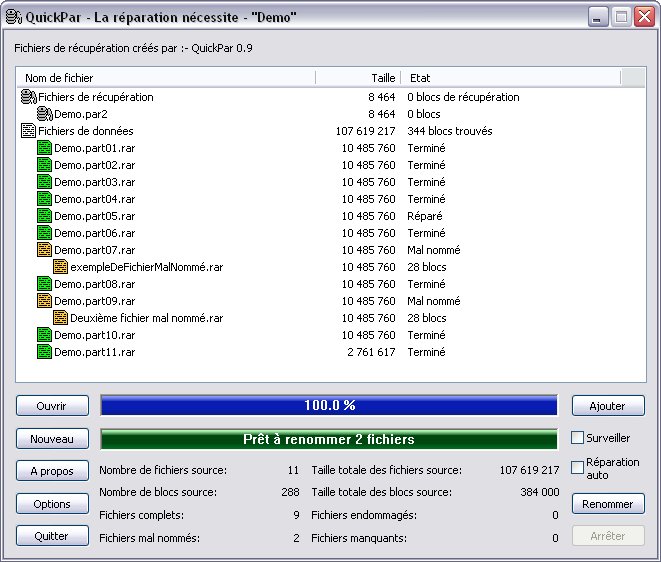Image resolution: width=661 pixels, height=562 pixels.
Task: Select the exempleDeFichierMalNommé.rar file name
Action: pos(147,267)
